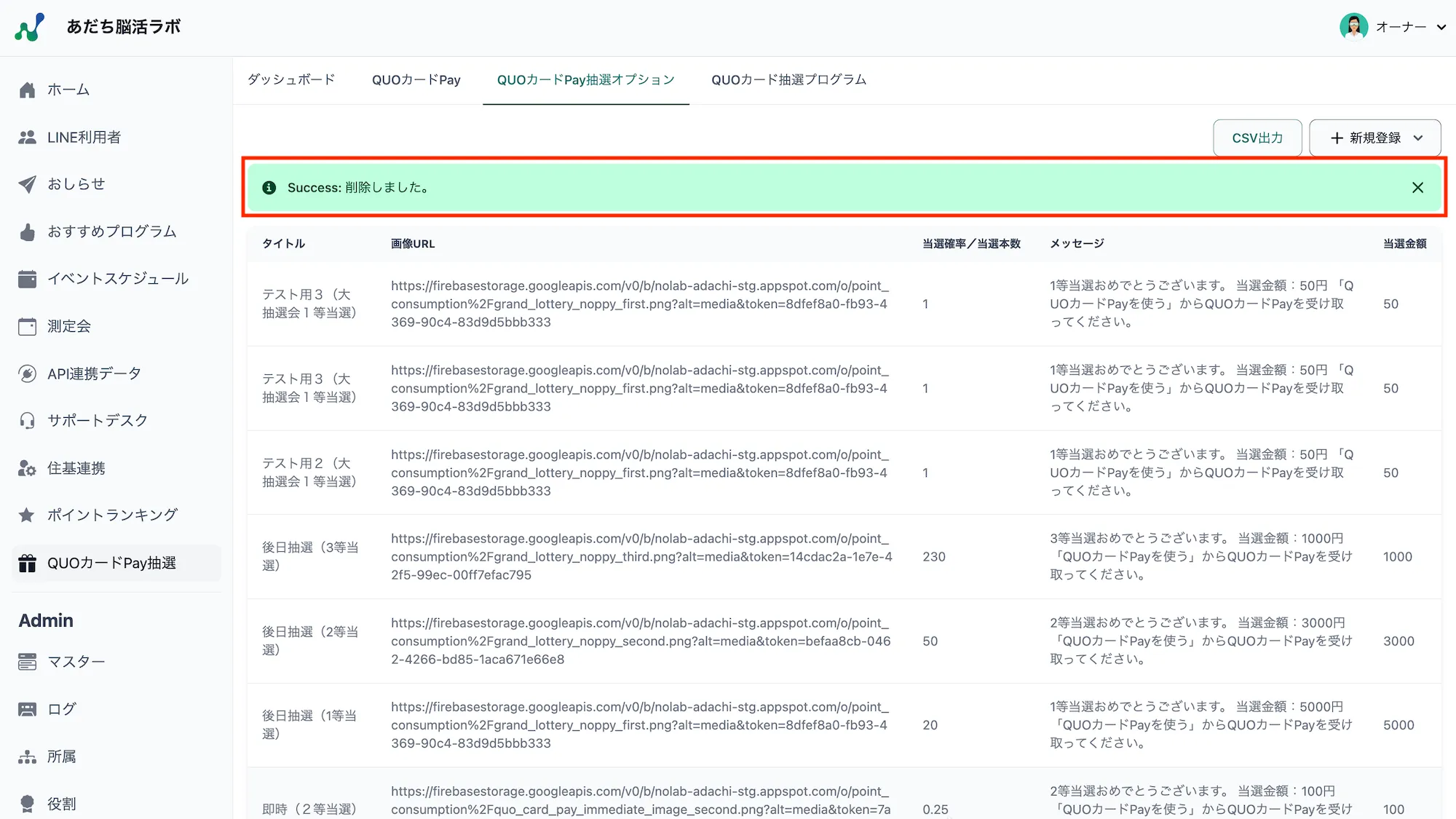Click the おしらせ paper plane icon
The height and width of the screenshot is (819, 1456).
tap(27, 184)
